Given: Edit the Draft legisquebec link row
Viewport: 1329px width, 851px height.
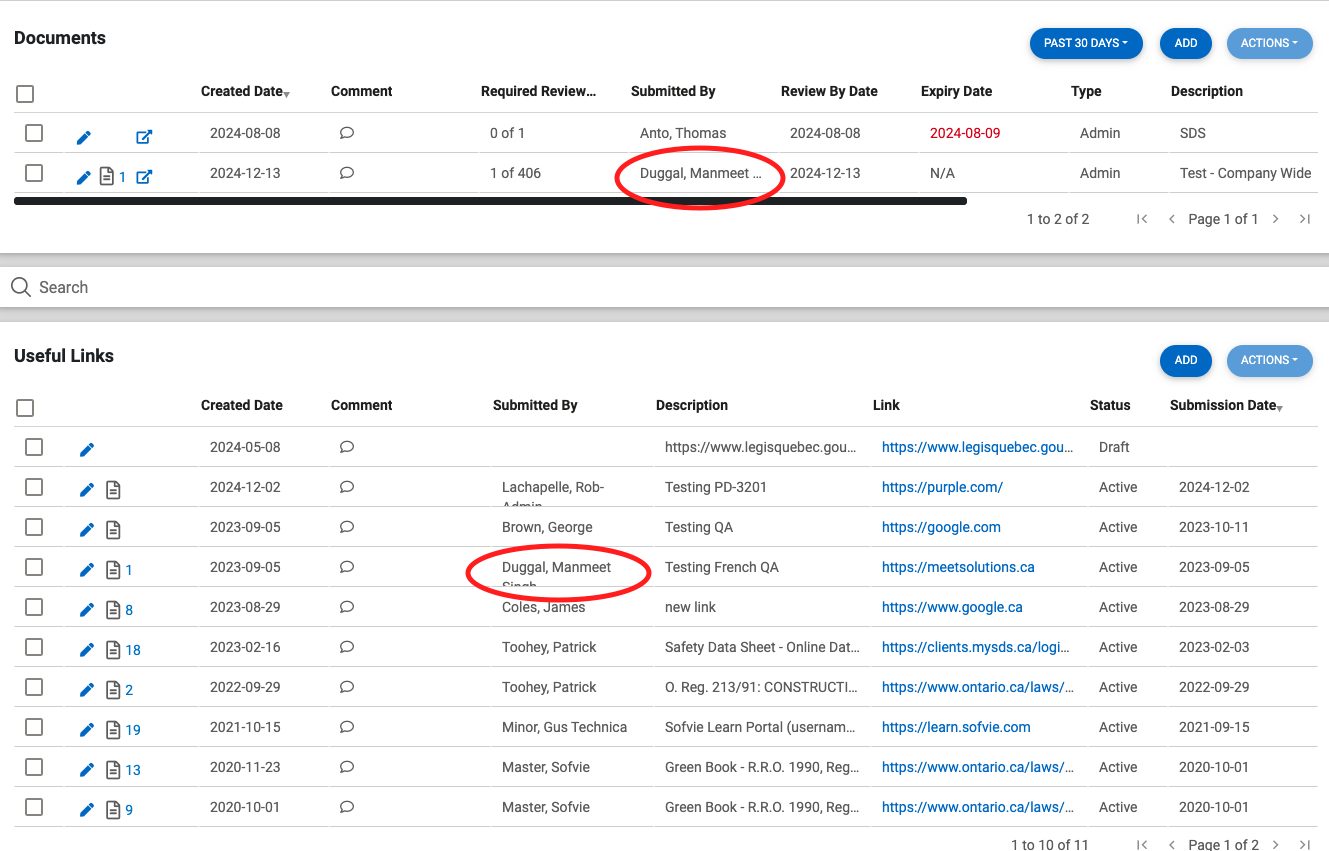Looking at the screenshot, I should 87,450.
